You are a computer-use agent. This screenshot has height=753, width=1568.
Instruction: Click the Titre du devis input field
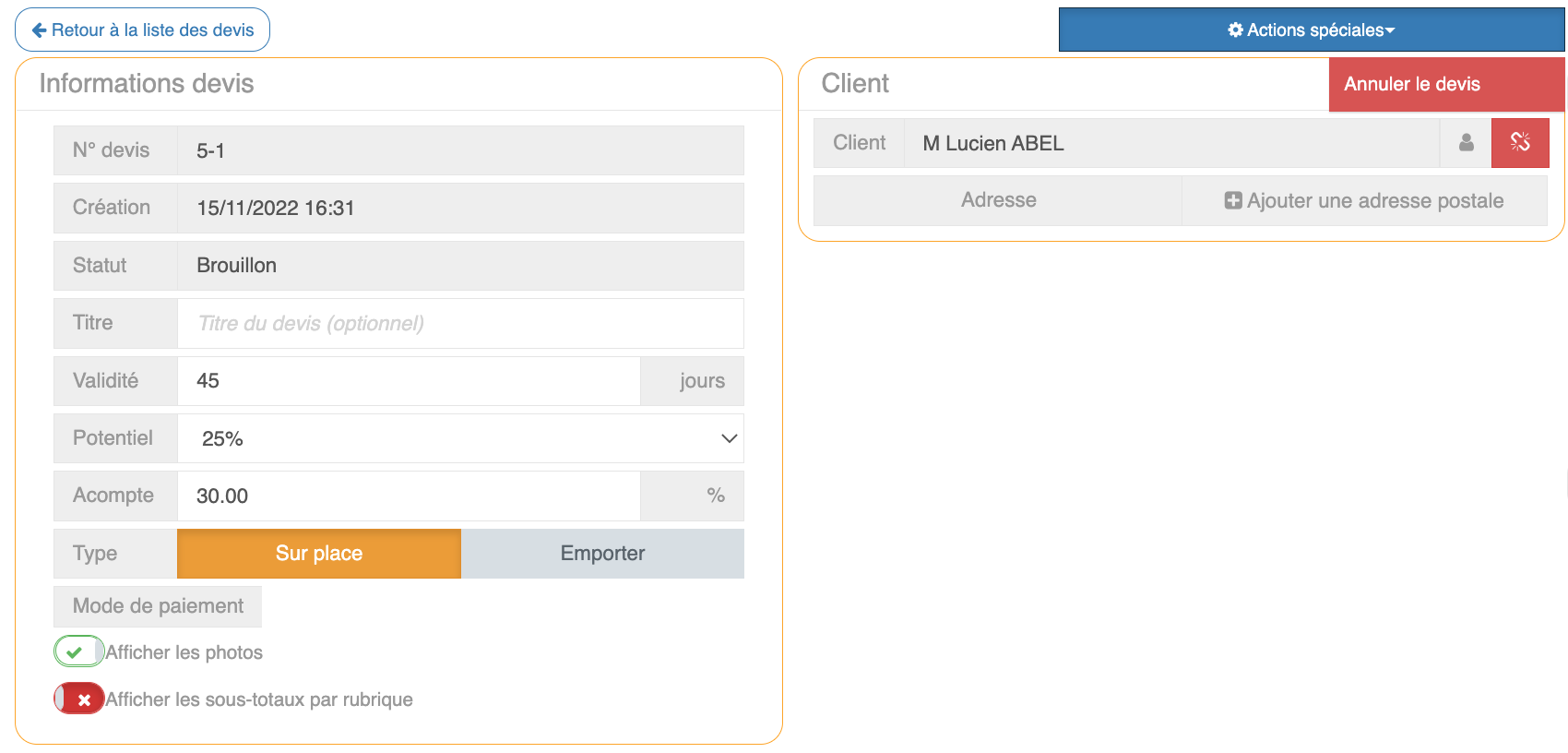459,323
